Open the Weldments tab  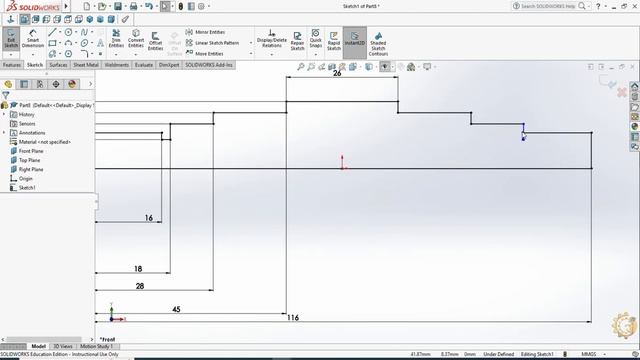click(x=116, y=65)
